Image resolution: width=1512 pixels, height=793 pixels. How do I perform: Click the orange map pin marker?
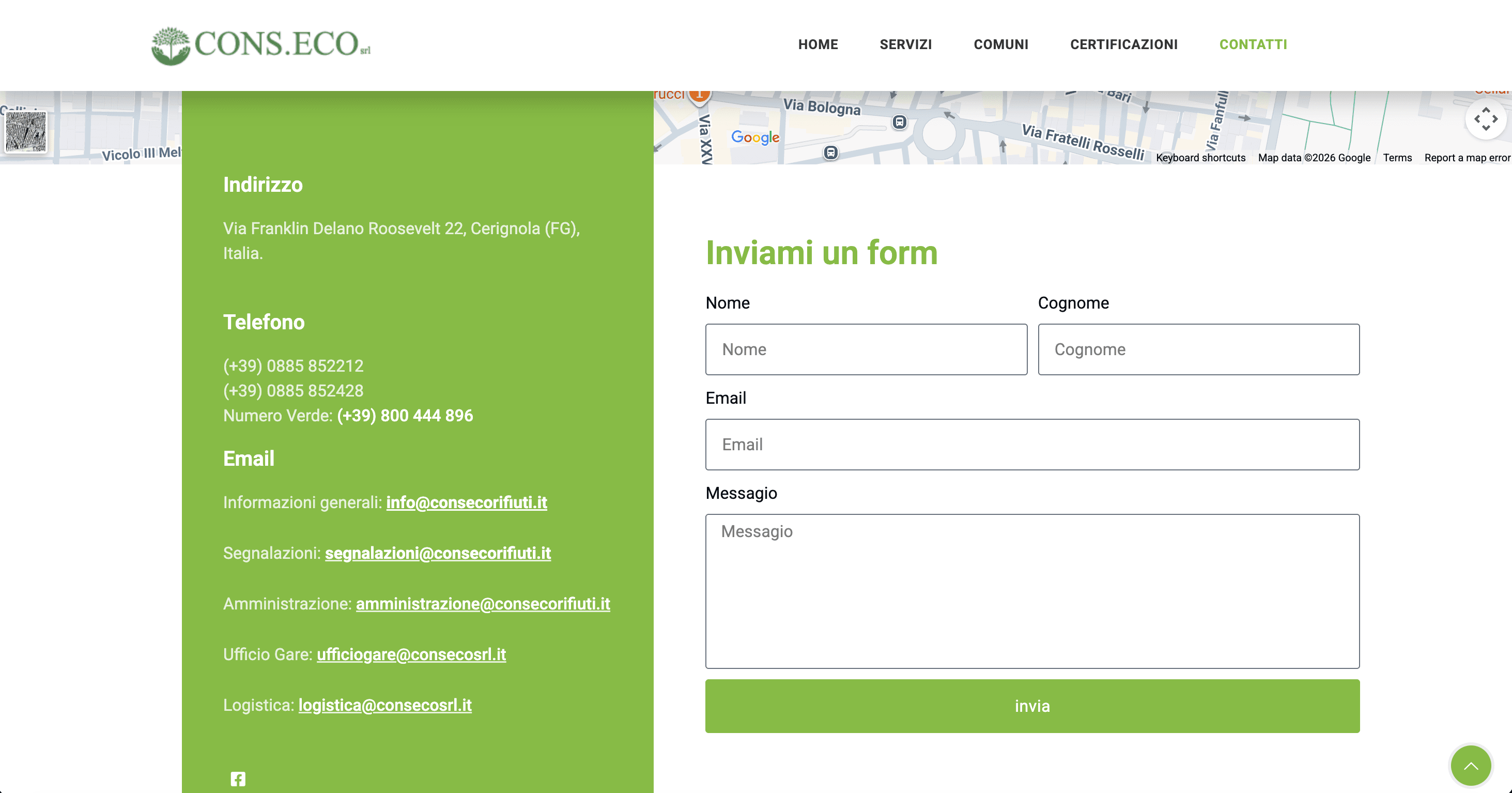(x=700, y=95)
